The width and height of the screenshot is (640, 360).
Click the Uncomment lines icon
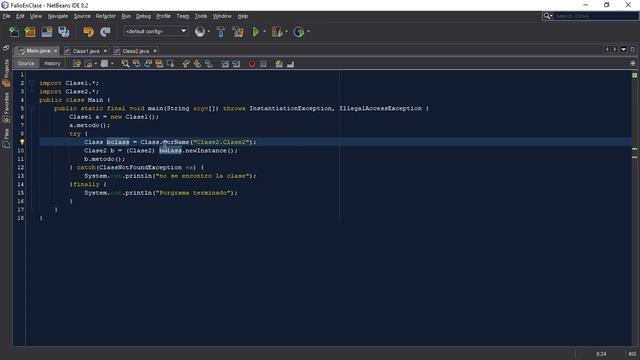click(x=290, y=64)
